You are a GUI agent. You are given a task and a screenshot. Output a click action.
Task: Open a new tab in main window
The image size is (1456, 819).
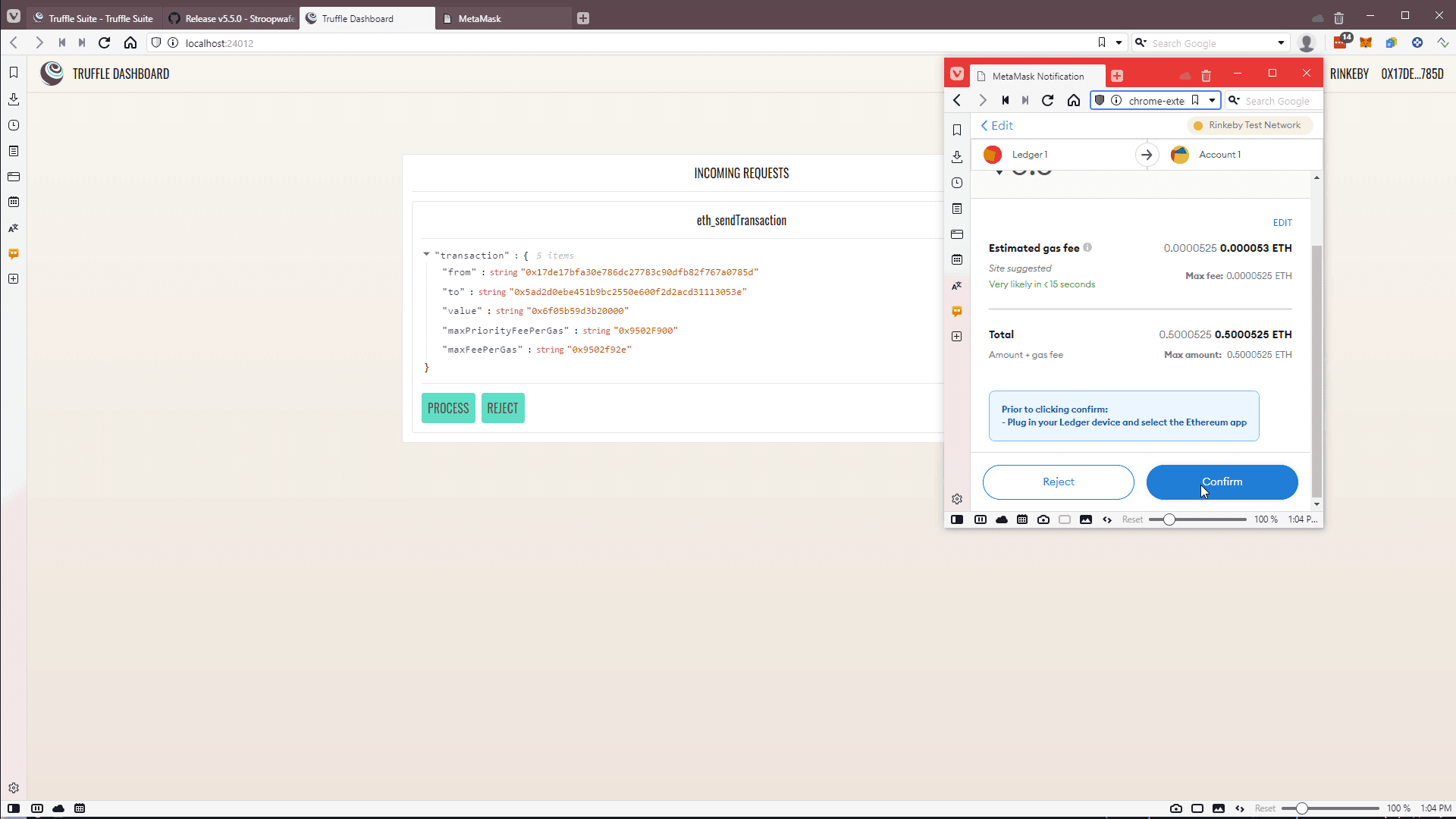coord(583,18)
